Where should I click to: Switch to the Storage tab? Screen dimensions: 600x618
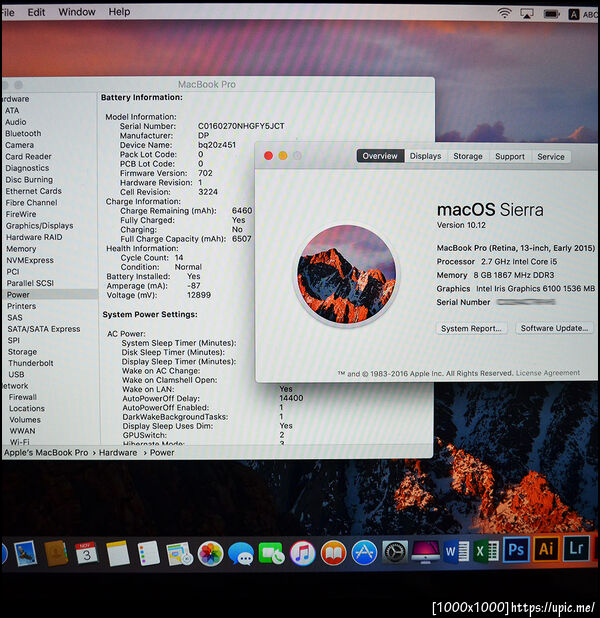click(x=468, y=156)
